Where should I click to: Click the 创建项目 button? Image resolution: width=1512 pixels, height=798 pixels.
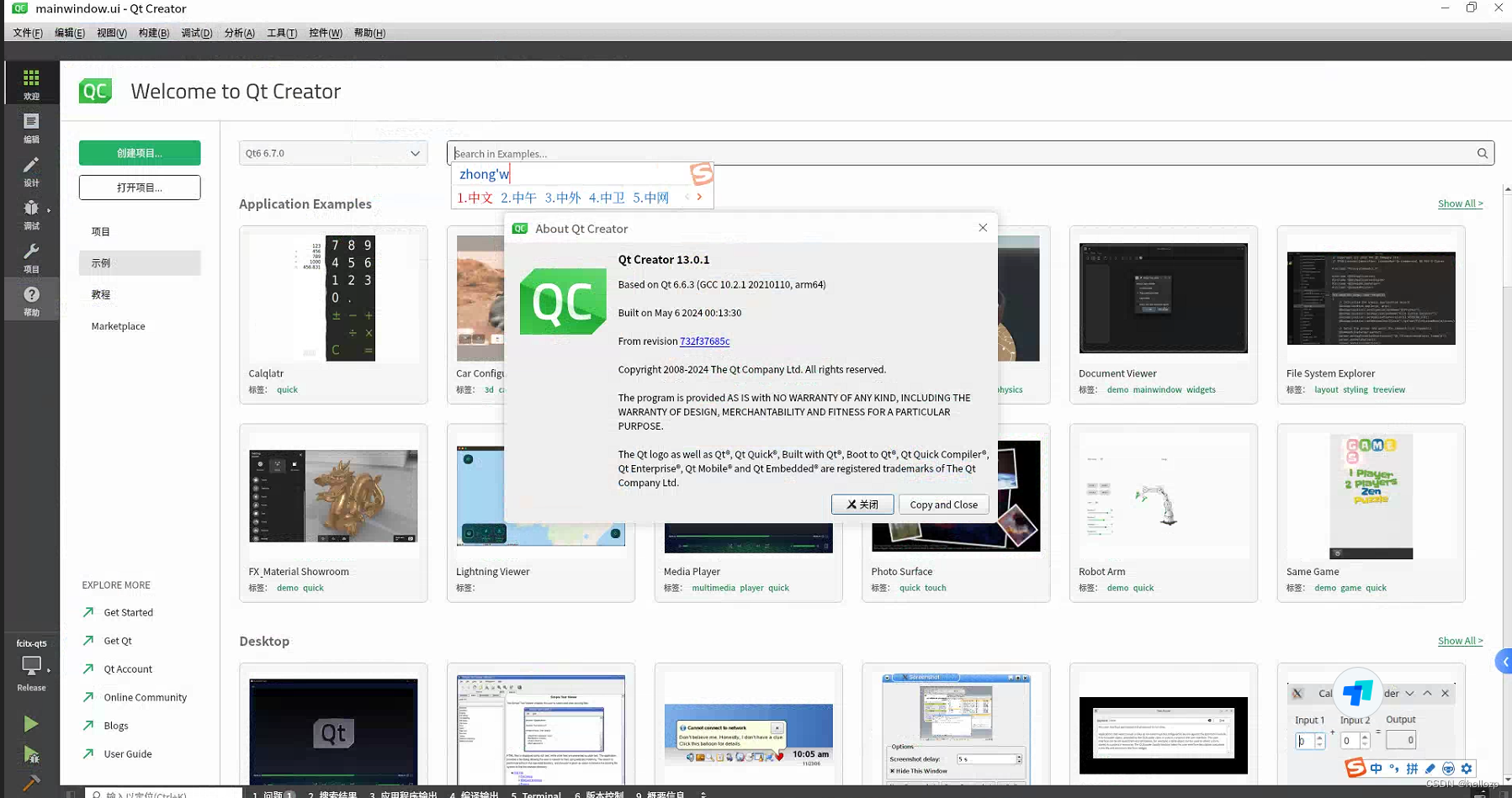pos(140,153)
